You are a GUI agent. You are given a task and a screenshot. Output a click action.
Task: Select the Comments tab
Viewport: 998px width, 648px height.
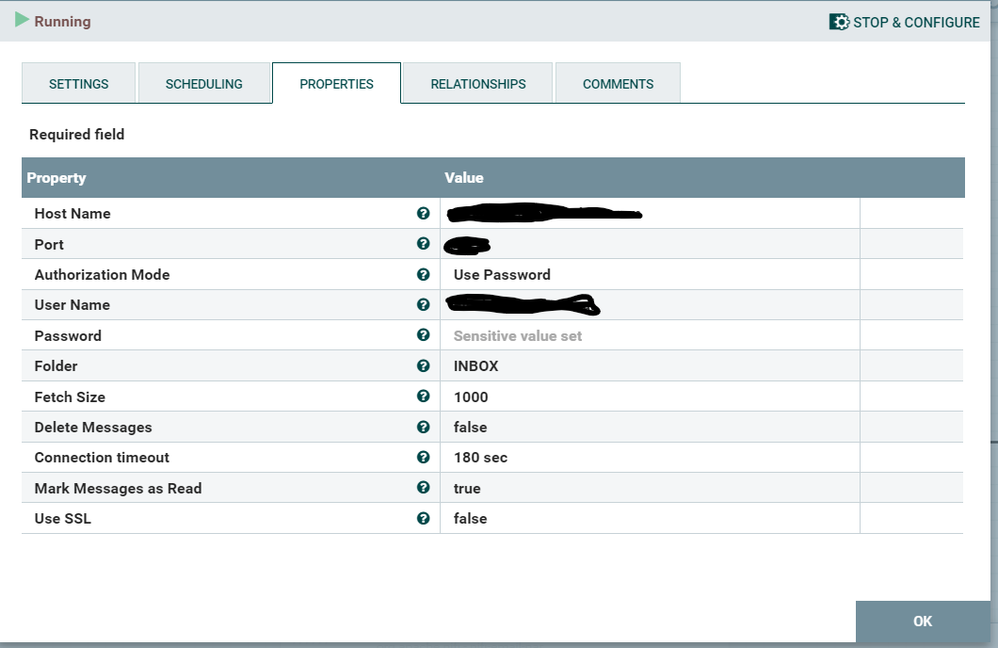(618, 83)
